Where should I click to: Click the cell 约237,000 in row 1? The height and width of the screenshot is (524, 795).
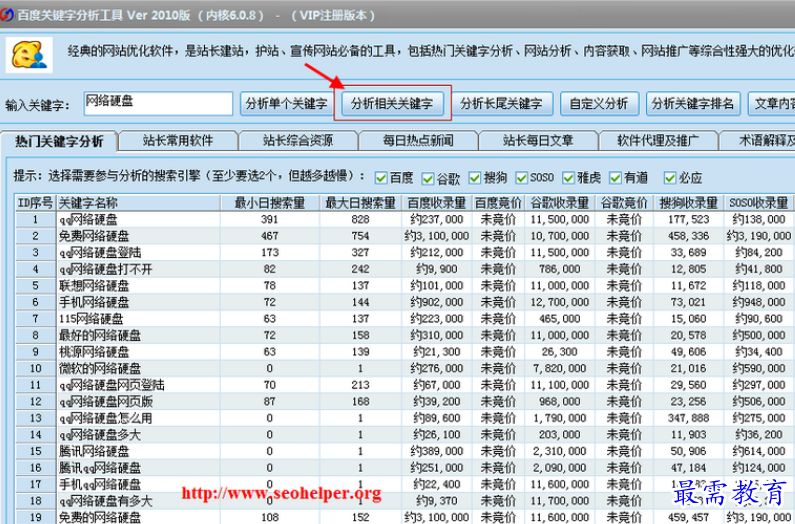pos(437,220)
